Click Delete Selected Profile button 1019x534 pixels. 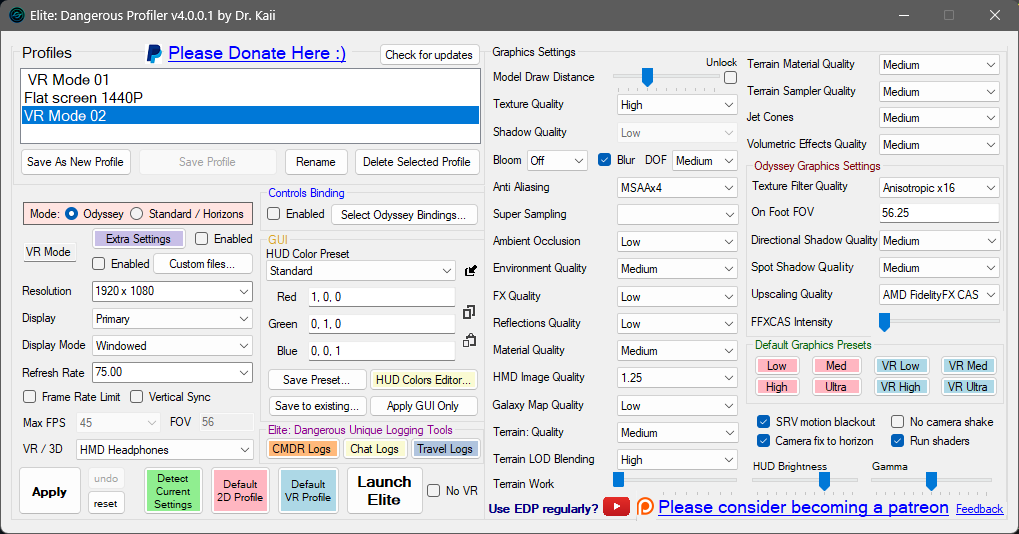click(x=417, y=162)
